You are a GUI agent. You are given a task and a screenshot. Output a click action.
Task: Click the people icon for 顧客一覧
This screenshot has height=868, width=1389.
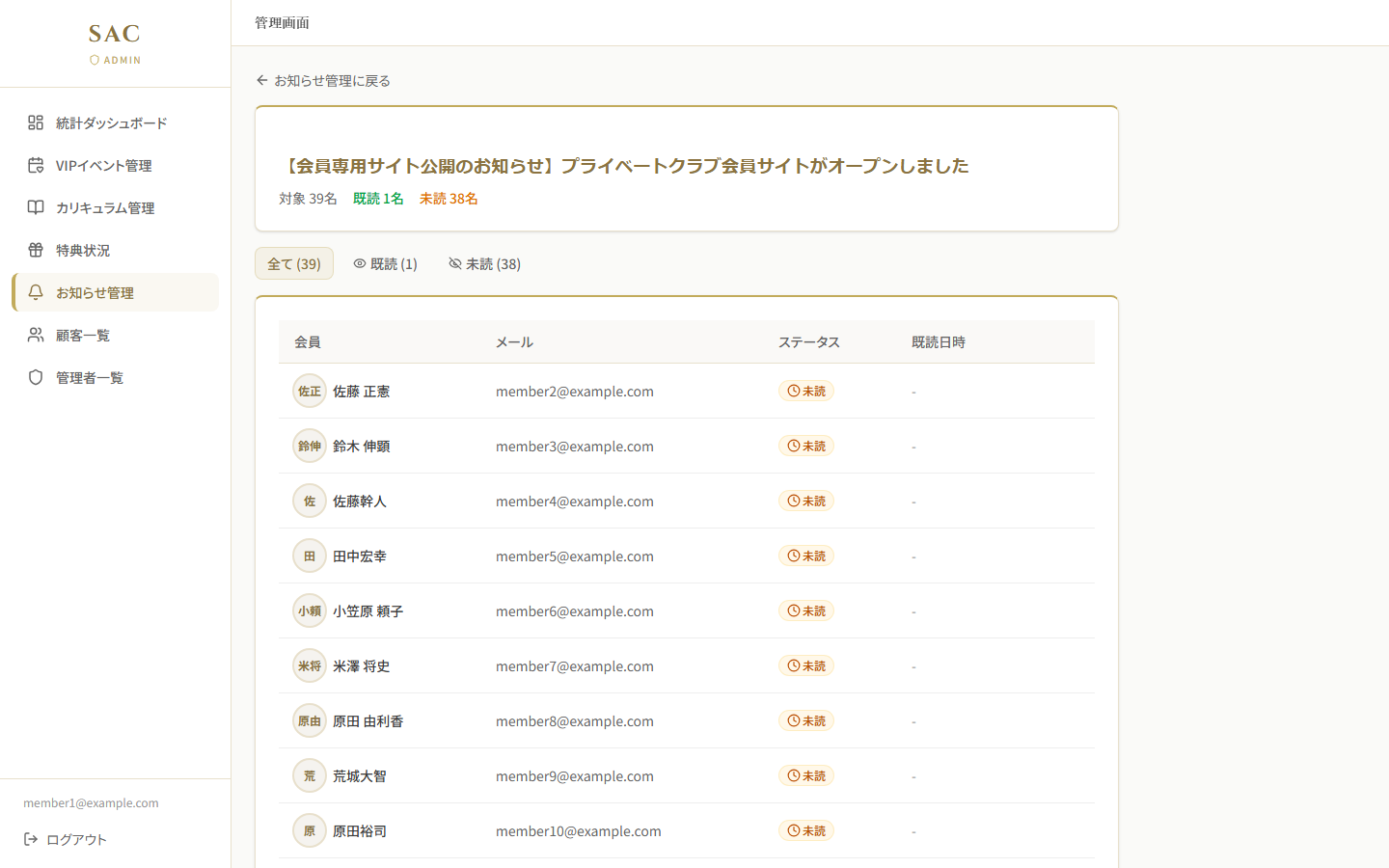[36, 335]
